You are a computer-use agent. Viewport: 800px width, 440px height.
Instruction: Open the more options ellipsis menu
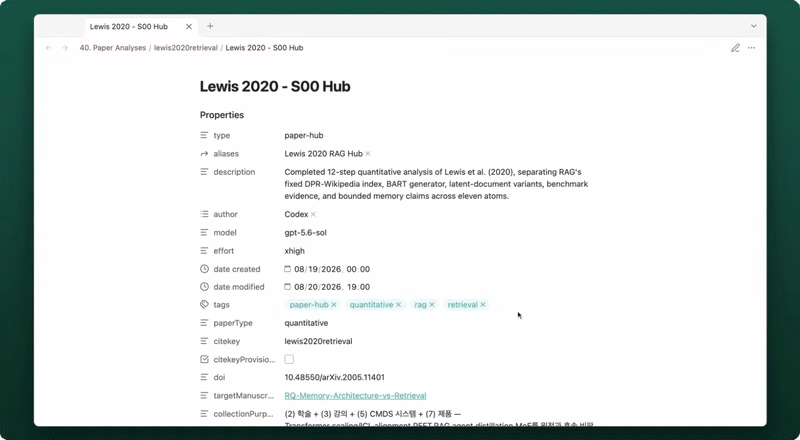point(752,48)
